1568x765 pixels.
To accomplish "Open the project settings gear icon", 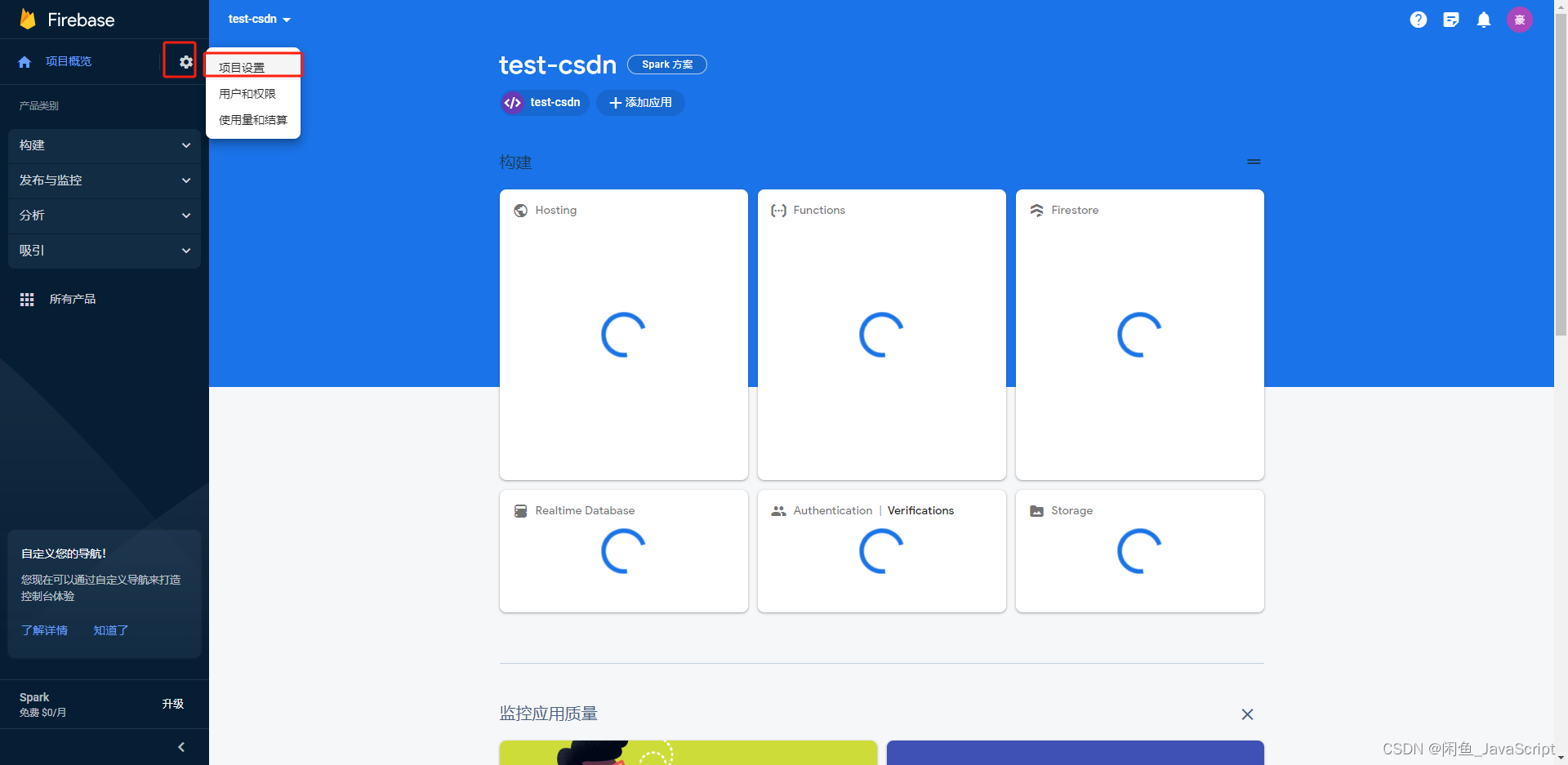I will 186,62.
